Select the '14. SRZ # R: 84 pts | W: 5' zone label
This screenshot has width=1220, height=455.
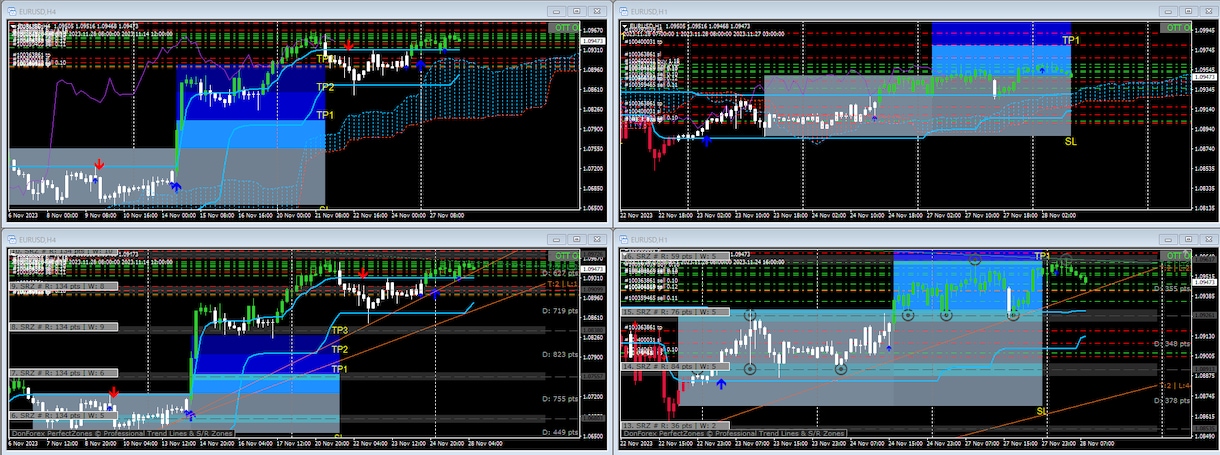click(675, 367)
